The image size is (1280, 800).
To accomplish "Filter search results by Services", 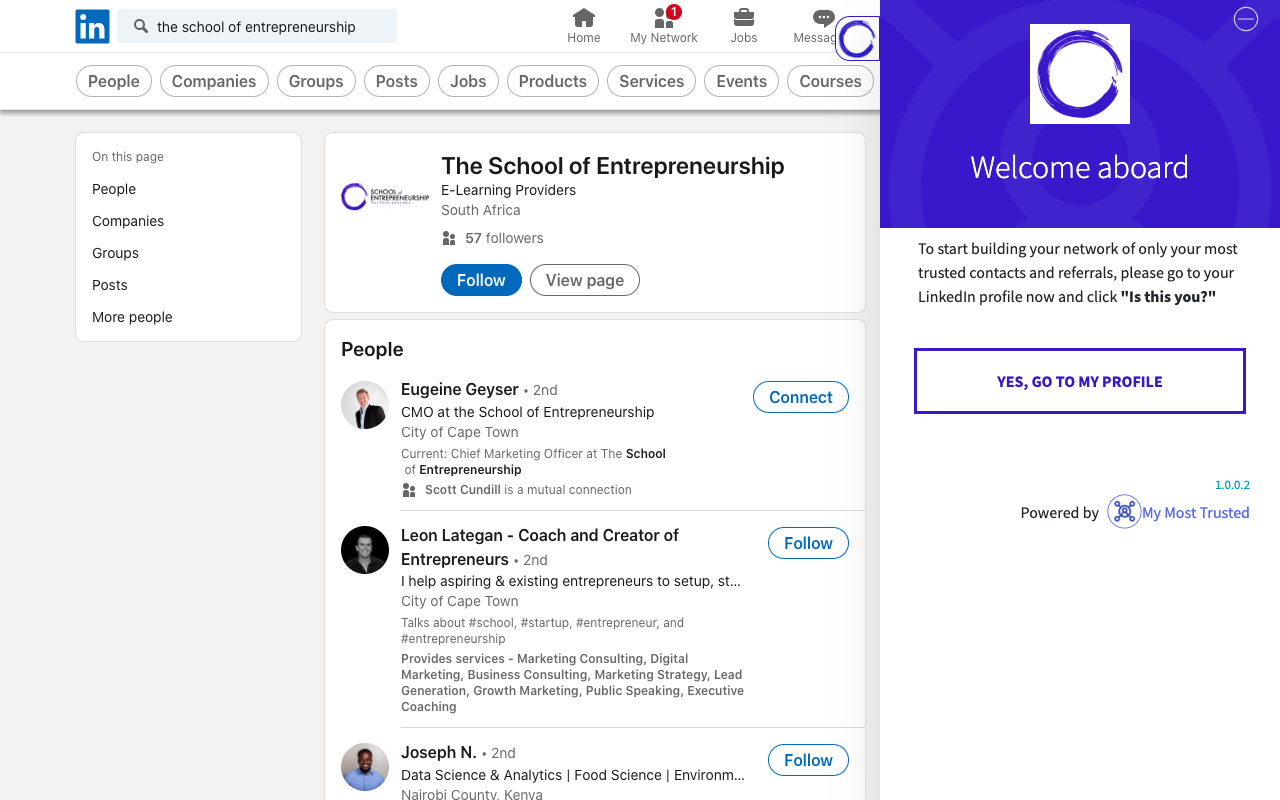I will click(652, 81).
